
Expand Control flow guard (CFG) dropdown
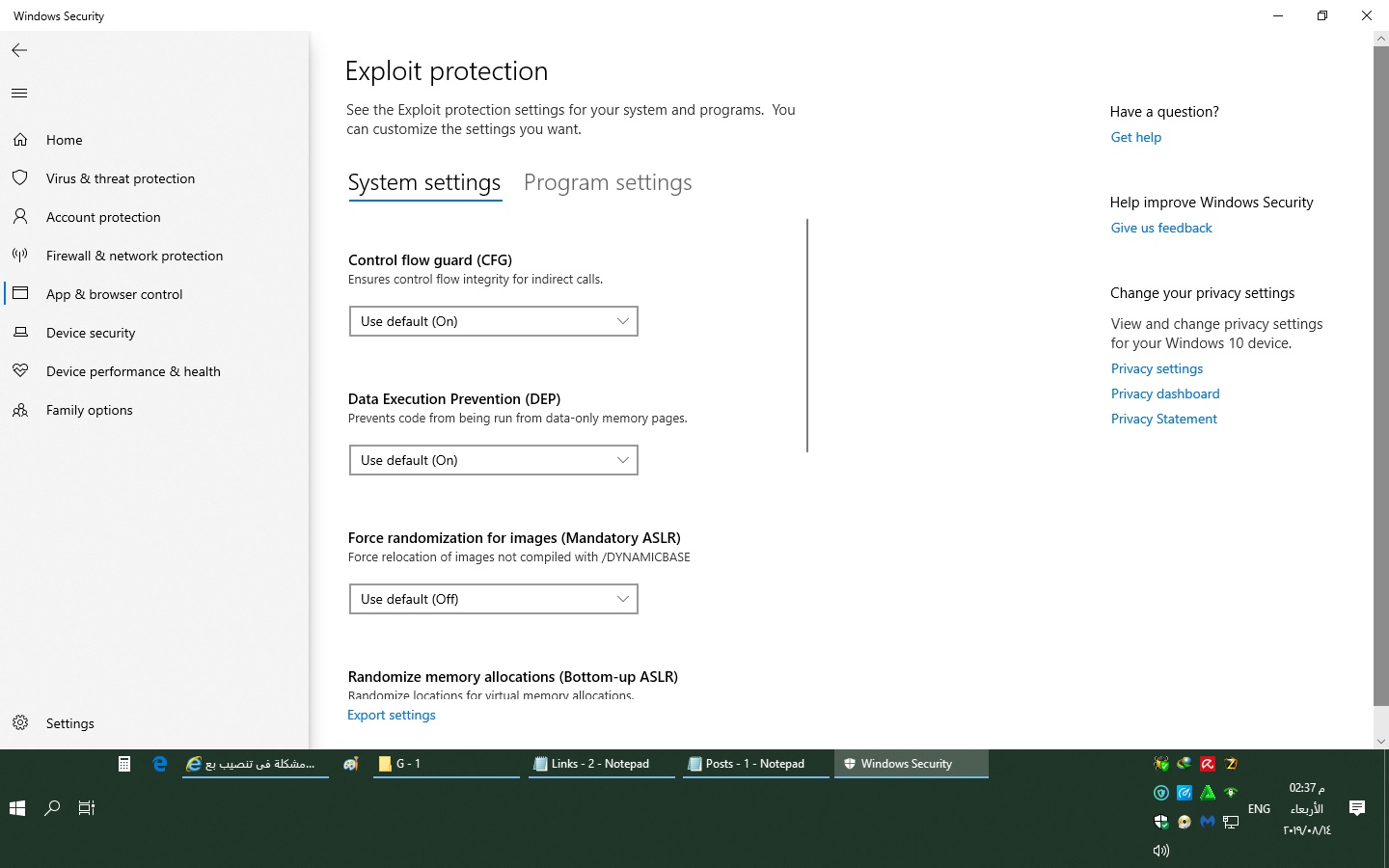click(x=493, y=321)
